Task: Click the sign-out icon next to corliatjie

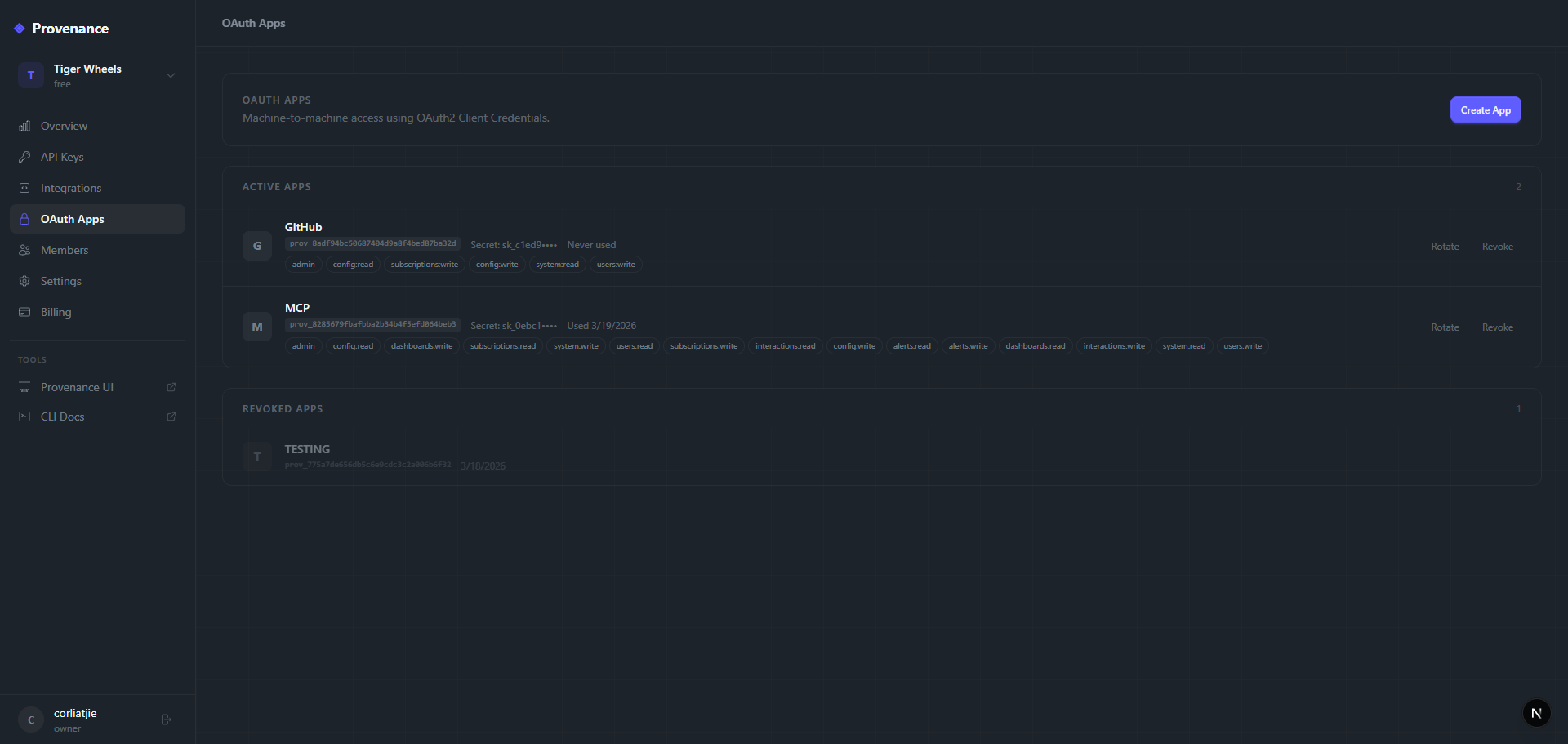Action: 167,719
